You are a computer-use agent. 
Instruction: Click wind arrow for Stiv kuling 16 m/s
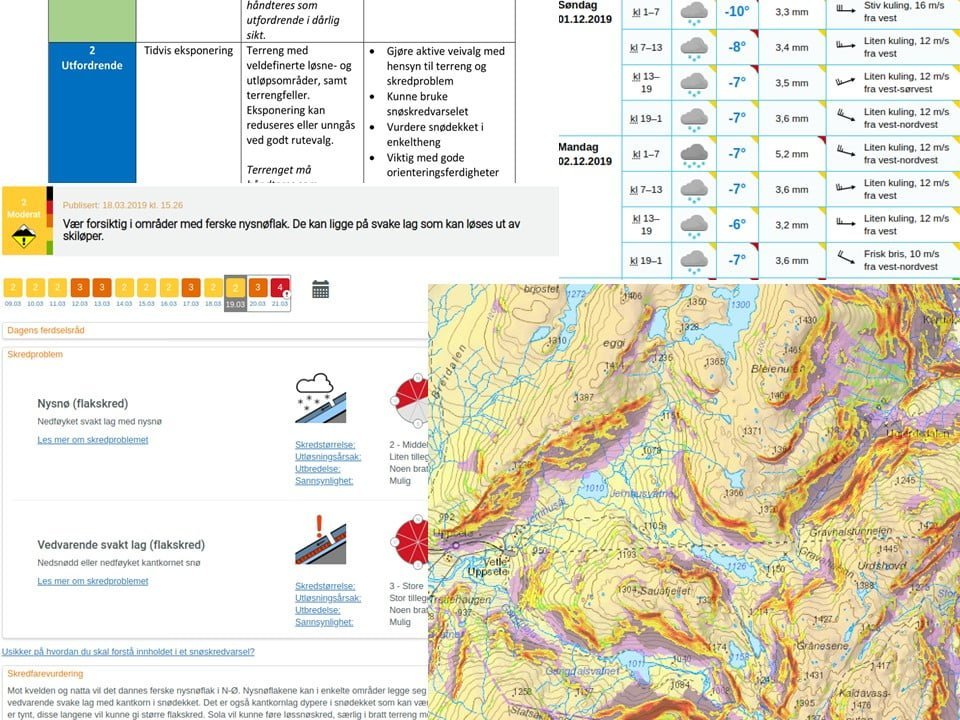click(846, 9)
